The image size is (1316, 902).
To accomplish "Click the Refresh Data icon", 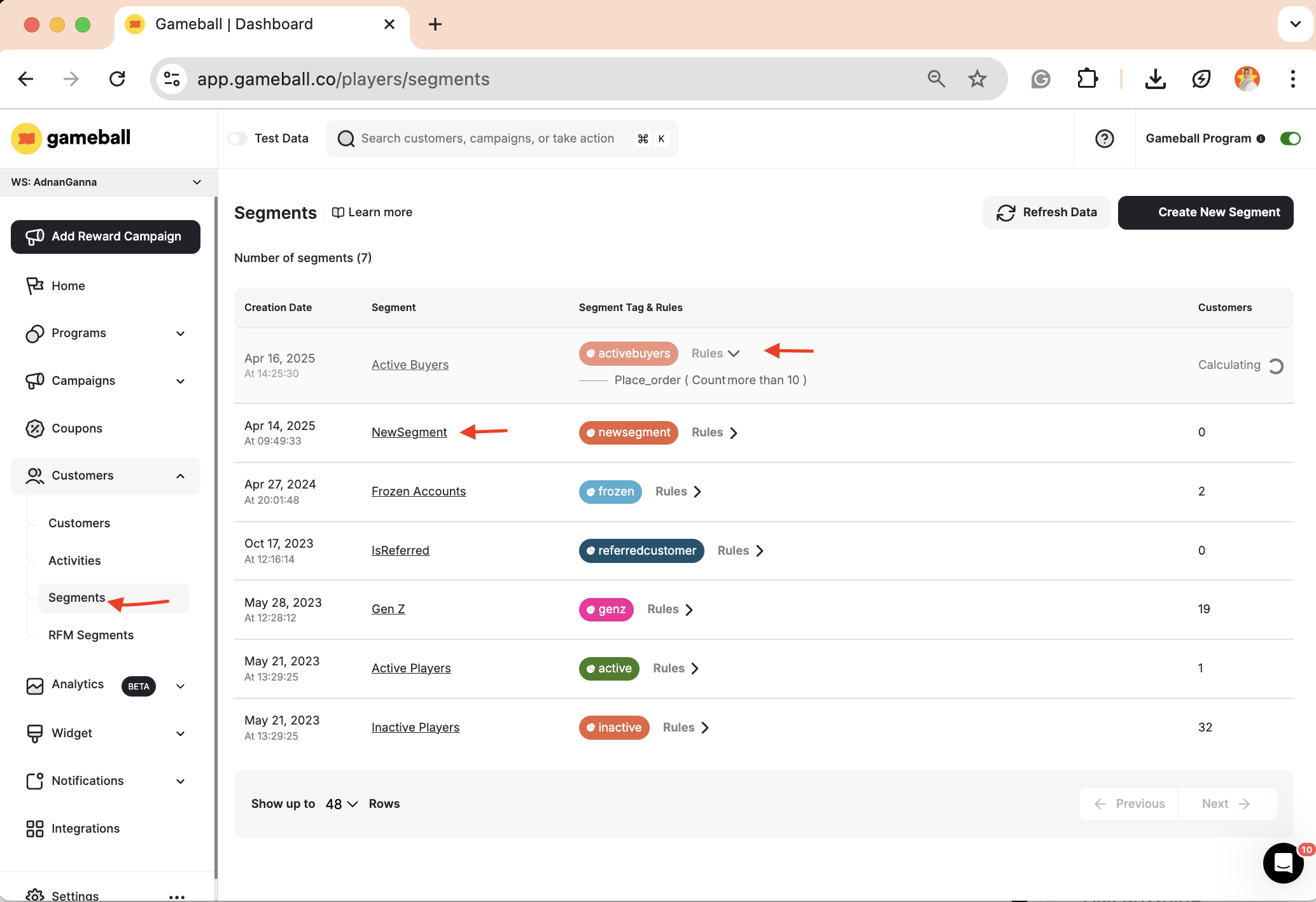I will 1006,212.
